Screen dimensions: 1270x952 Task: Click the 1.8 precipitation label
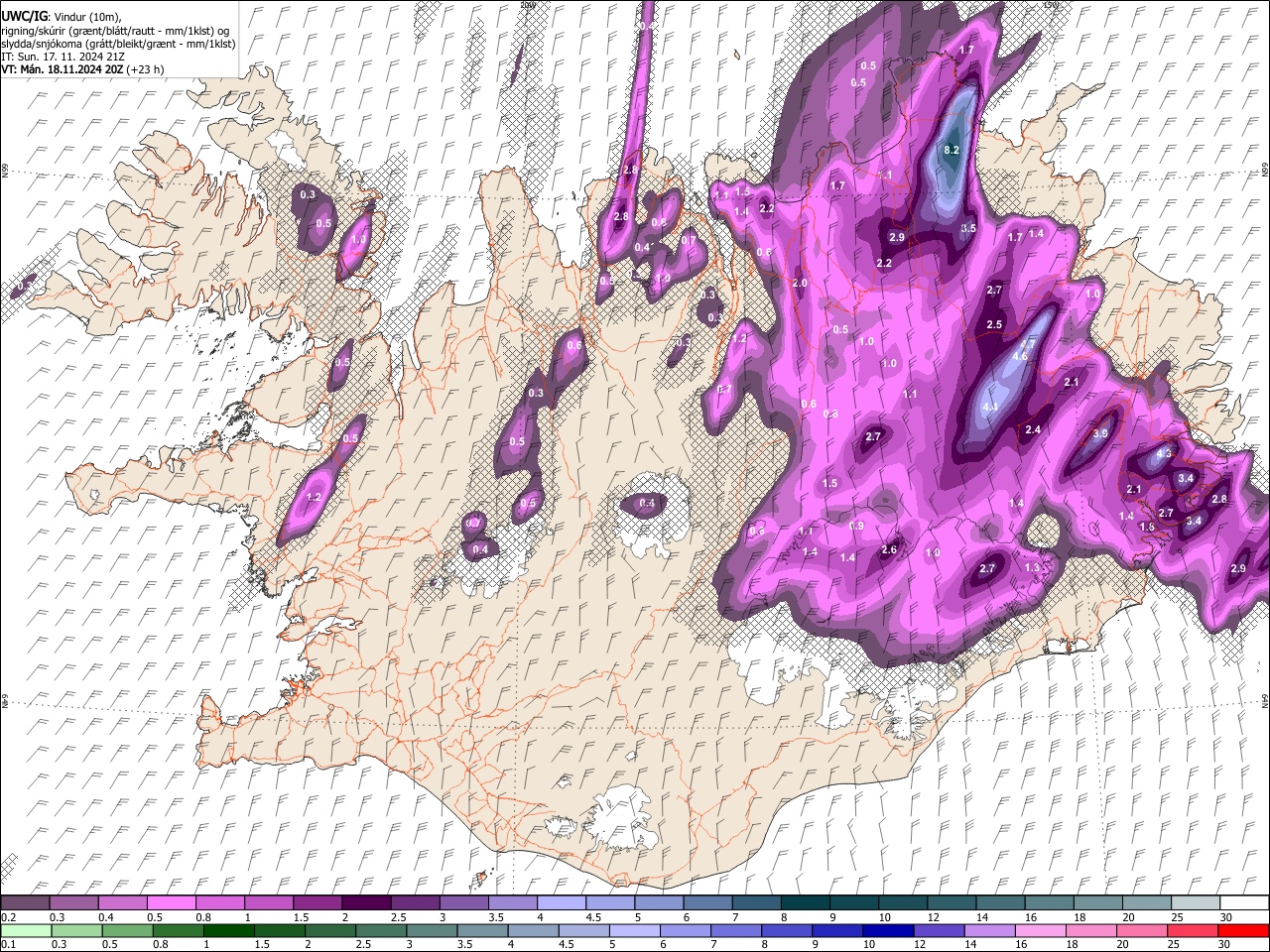[1147, 528]
